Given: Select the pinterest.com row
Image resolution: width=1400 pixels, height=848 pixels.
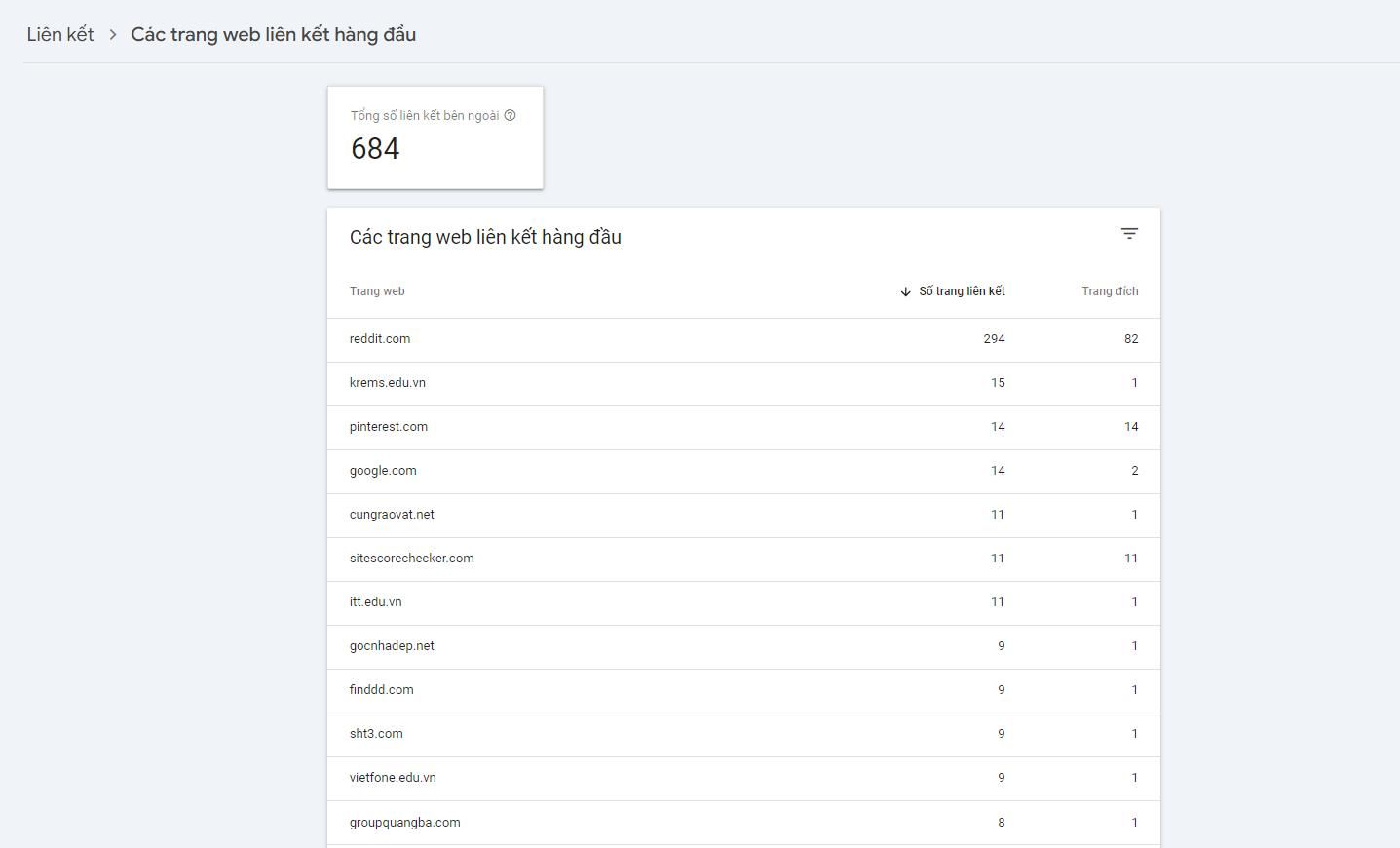Looking at the screenshot, I should coord(743,427).
